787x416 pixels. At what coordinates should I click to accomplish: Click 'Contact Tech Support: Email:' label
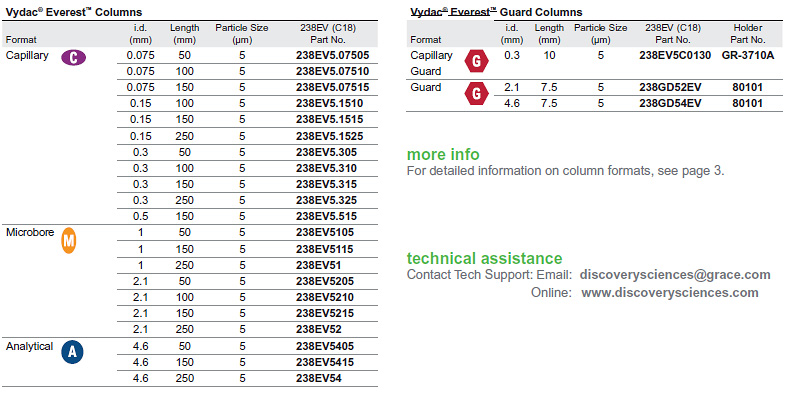point(489,274)
